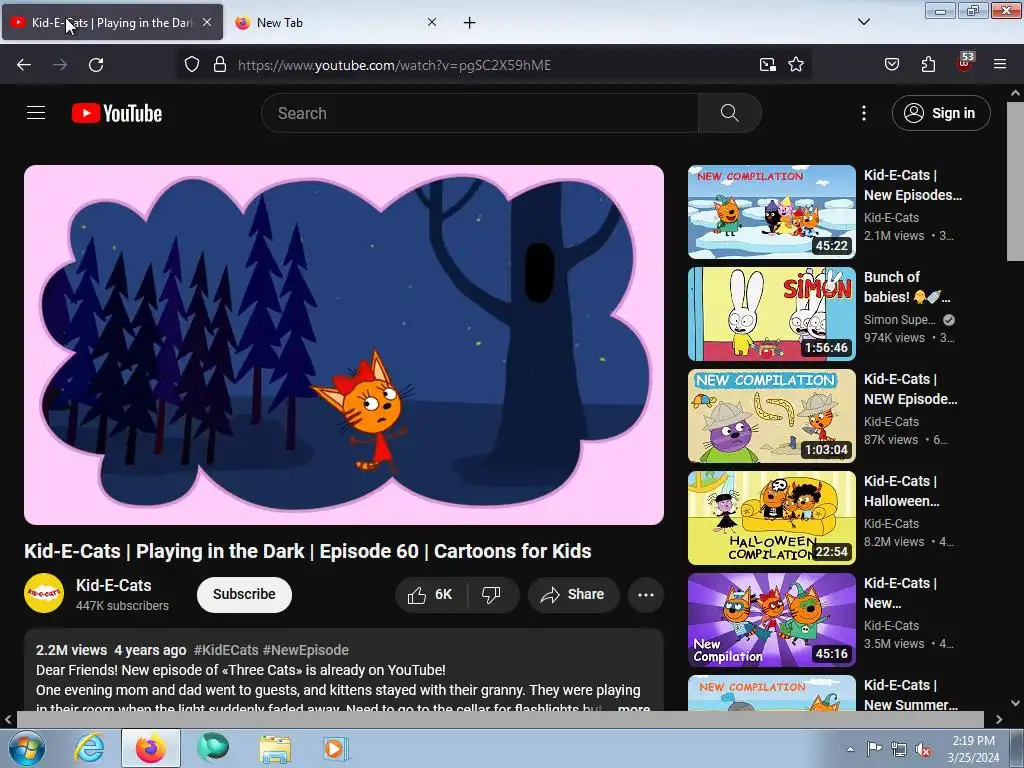The image size is (1024, 768).
Task: Click the 2.2M views text
Action: (71, 650)
